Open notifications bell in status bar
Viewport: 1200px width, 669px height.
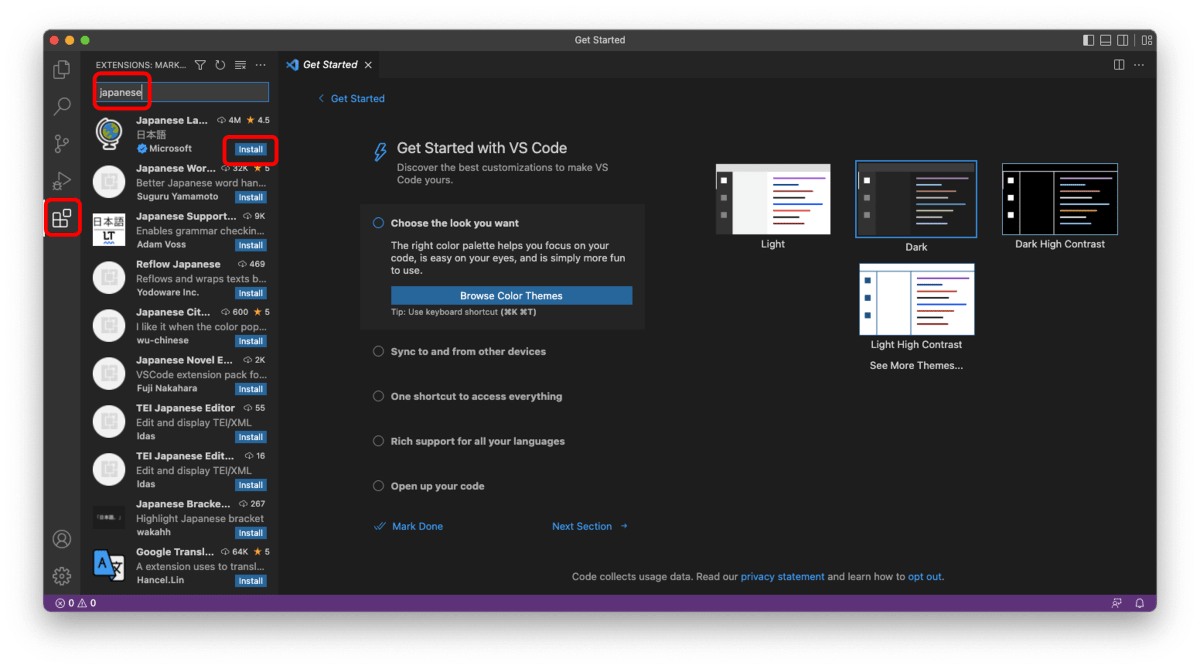click(1139, 603)
